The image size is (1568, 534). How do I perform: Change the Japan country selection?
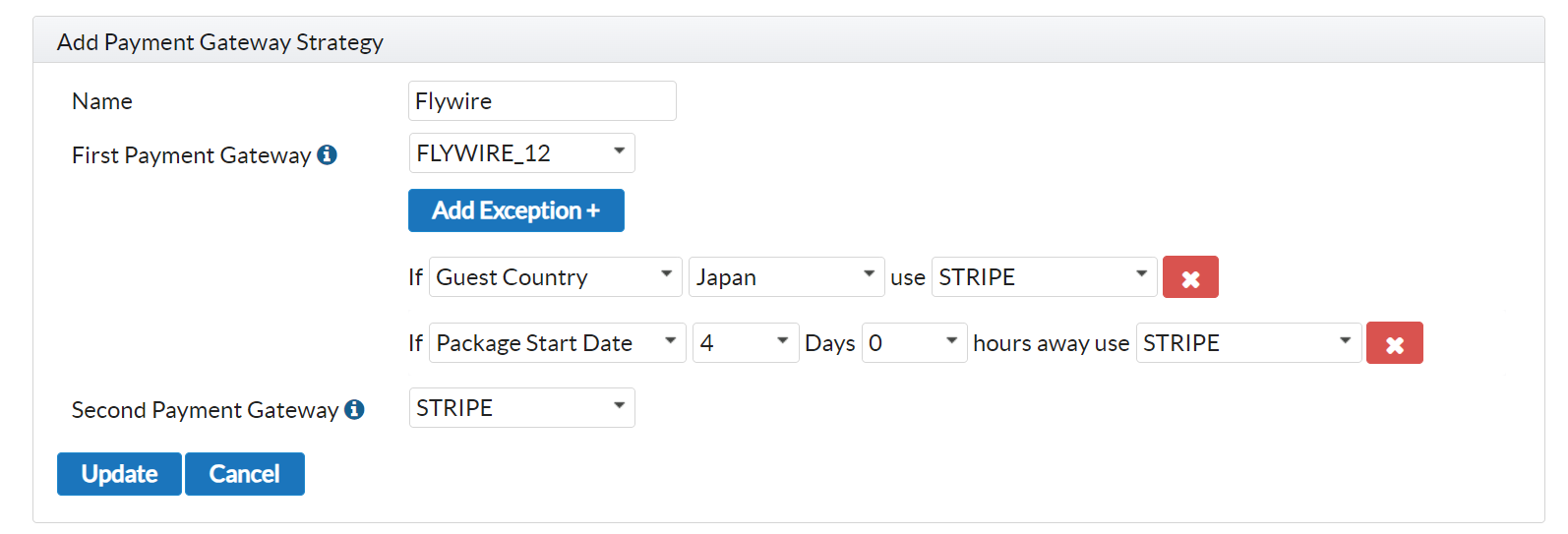(x=785, y=277)
